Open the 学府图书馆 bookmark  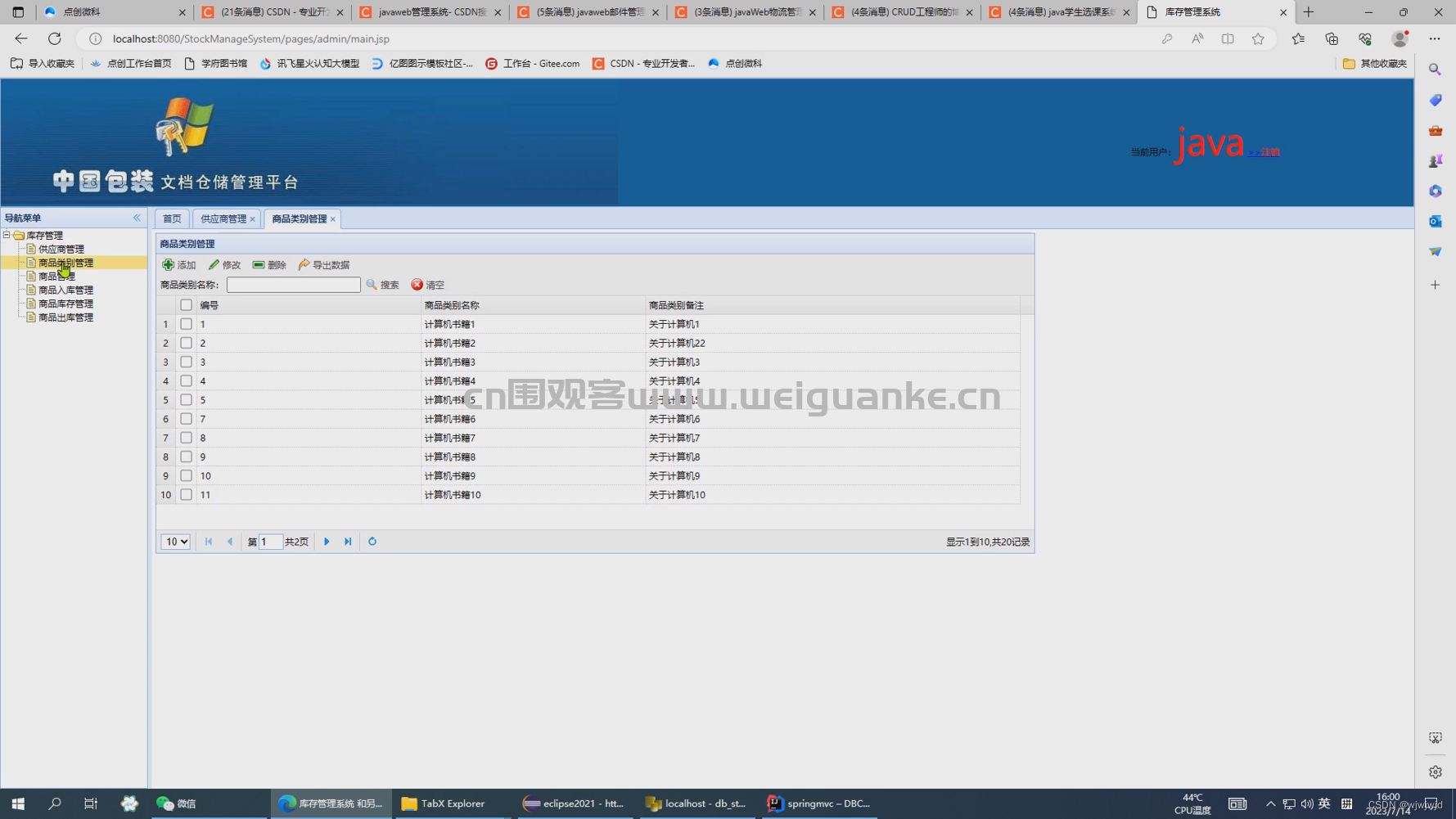[216, 63]
